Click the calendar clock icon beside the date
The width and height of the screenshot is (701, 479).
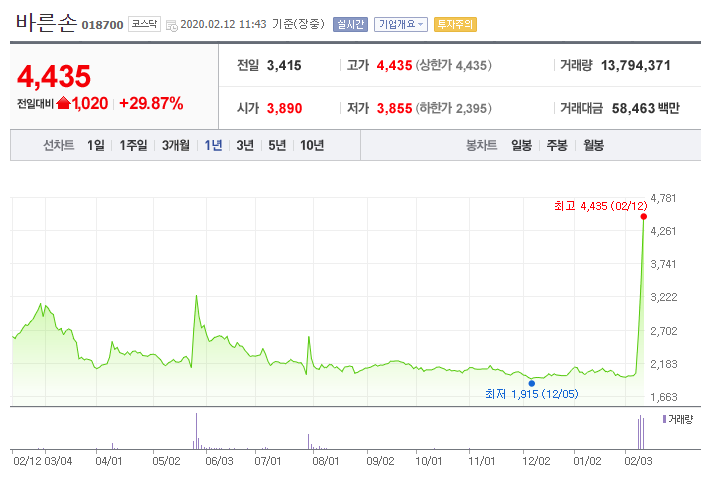pyautogui.click(x=172, y=25)
